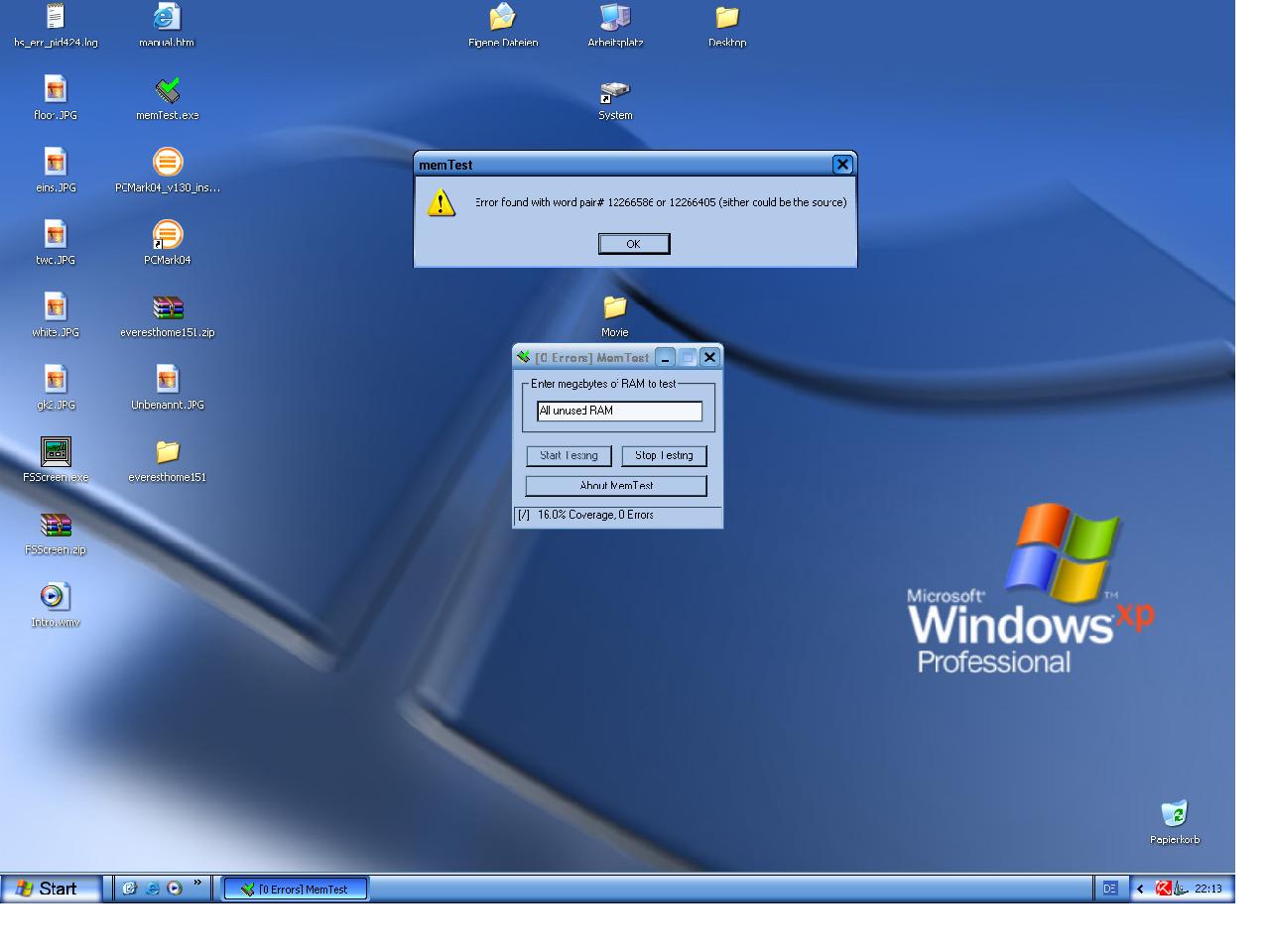Expand hidden system tray icons arrow

(1140, 889)
